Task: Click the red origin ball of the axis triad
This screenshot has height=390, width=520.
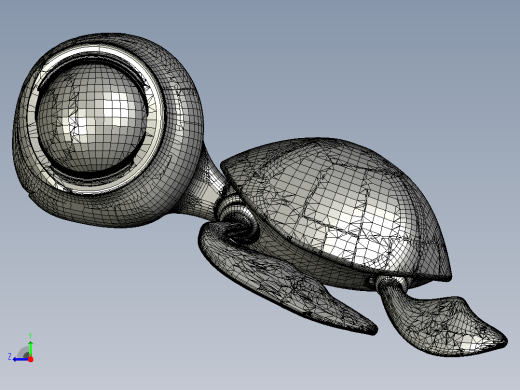Action: (x=31, y=359)
